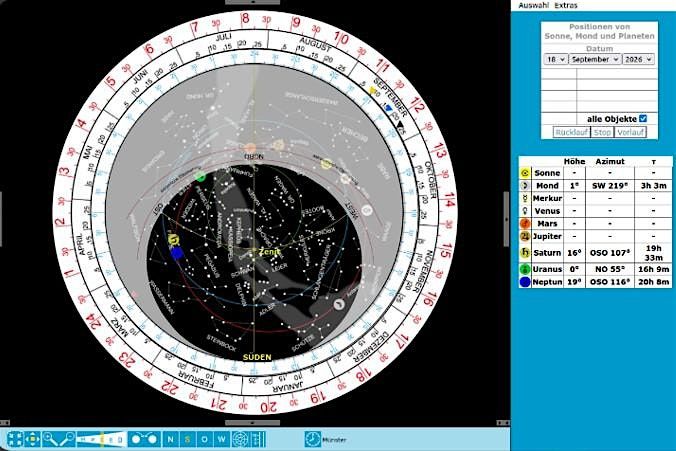676x451 pixels.
Task: Set view direction to N
Action: (170, 439)
